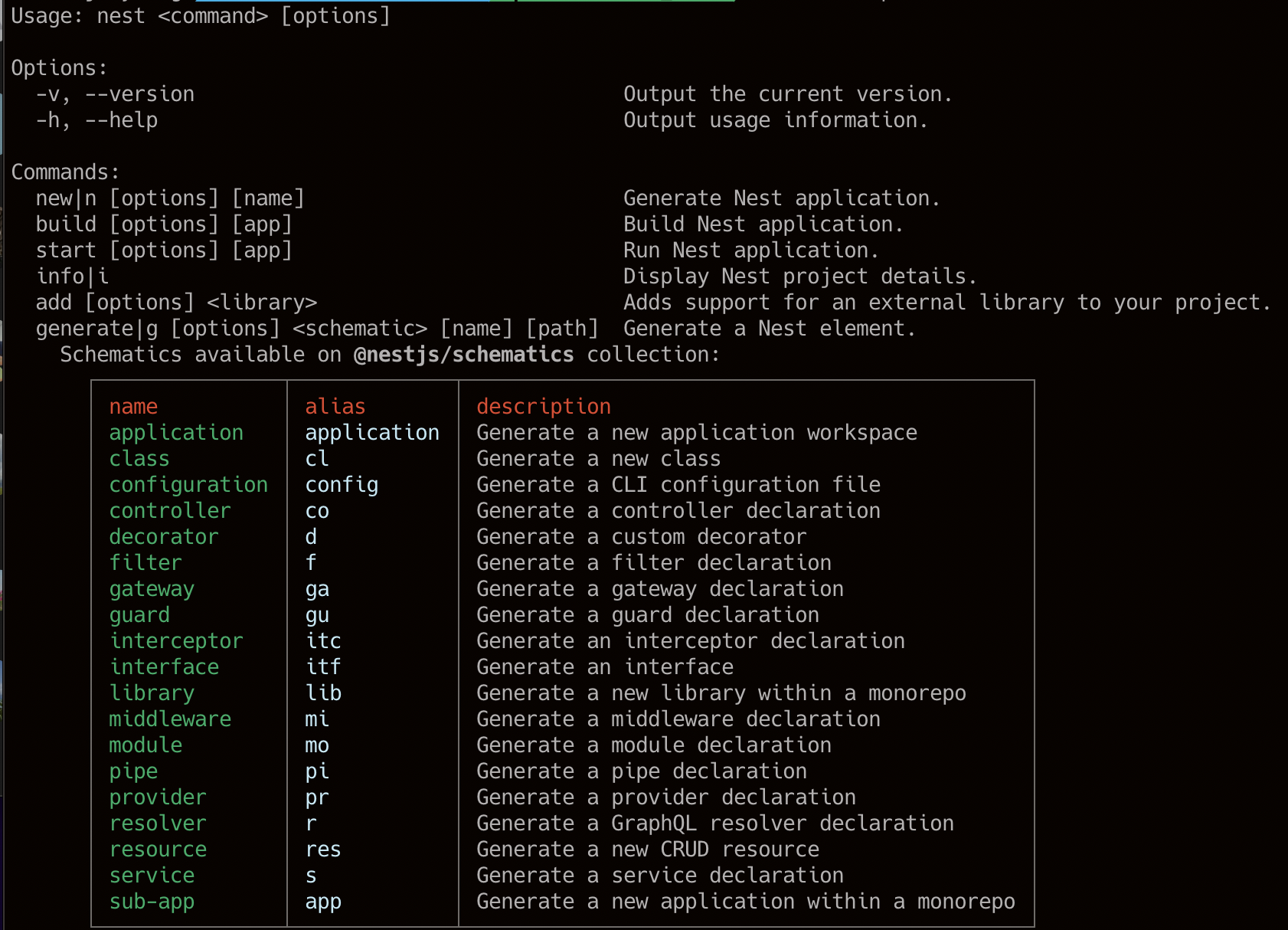
Task: Click the 'build [options] [app]' command
Action: point(164,224)
